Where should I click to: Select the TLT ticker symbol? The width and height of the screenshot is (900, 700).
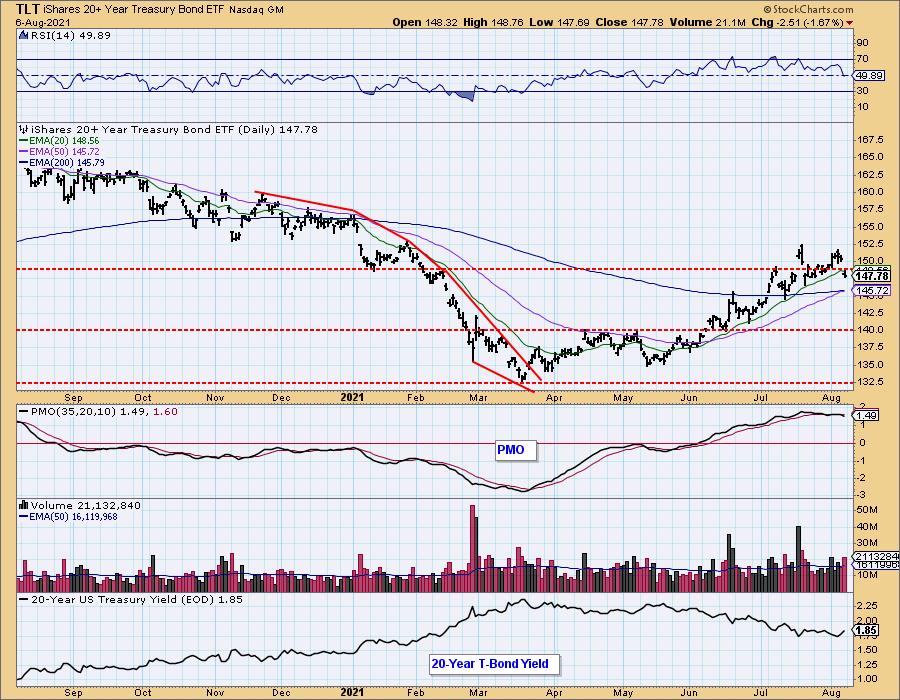(28, 9)
